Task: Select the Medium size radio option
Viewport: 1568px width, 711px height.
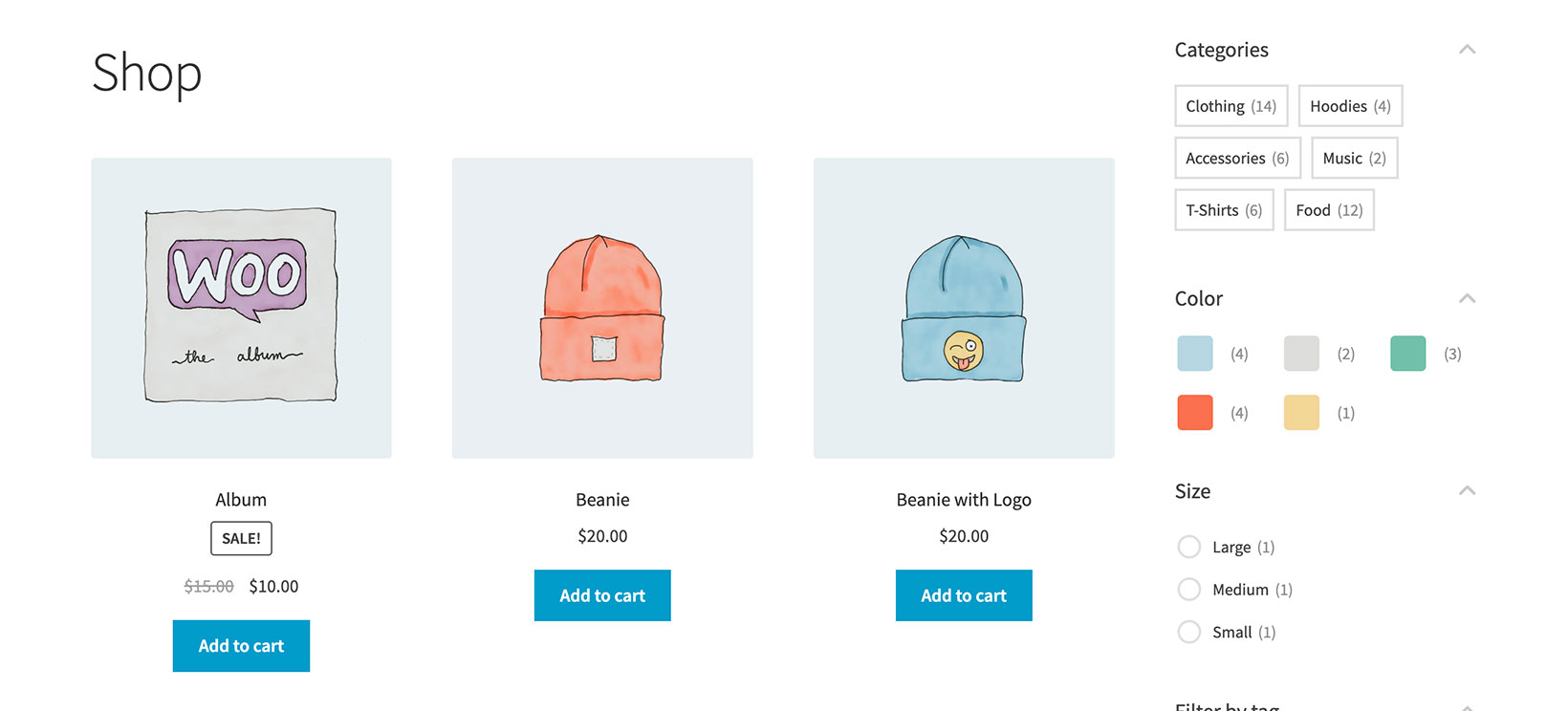Action: click(1188, 590)
